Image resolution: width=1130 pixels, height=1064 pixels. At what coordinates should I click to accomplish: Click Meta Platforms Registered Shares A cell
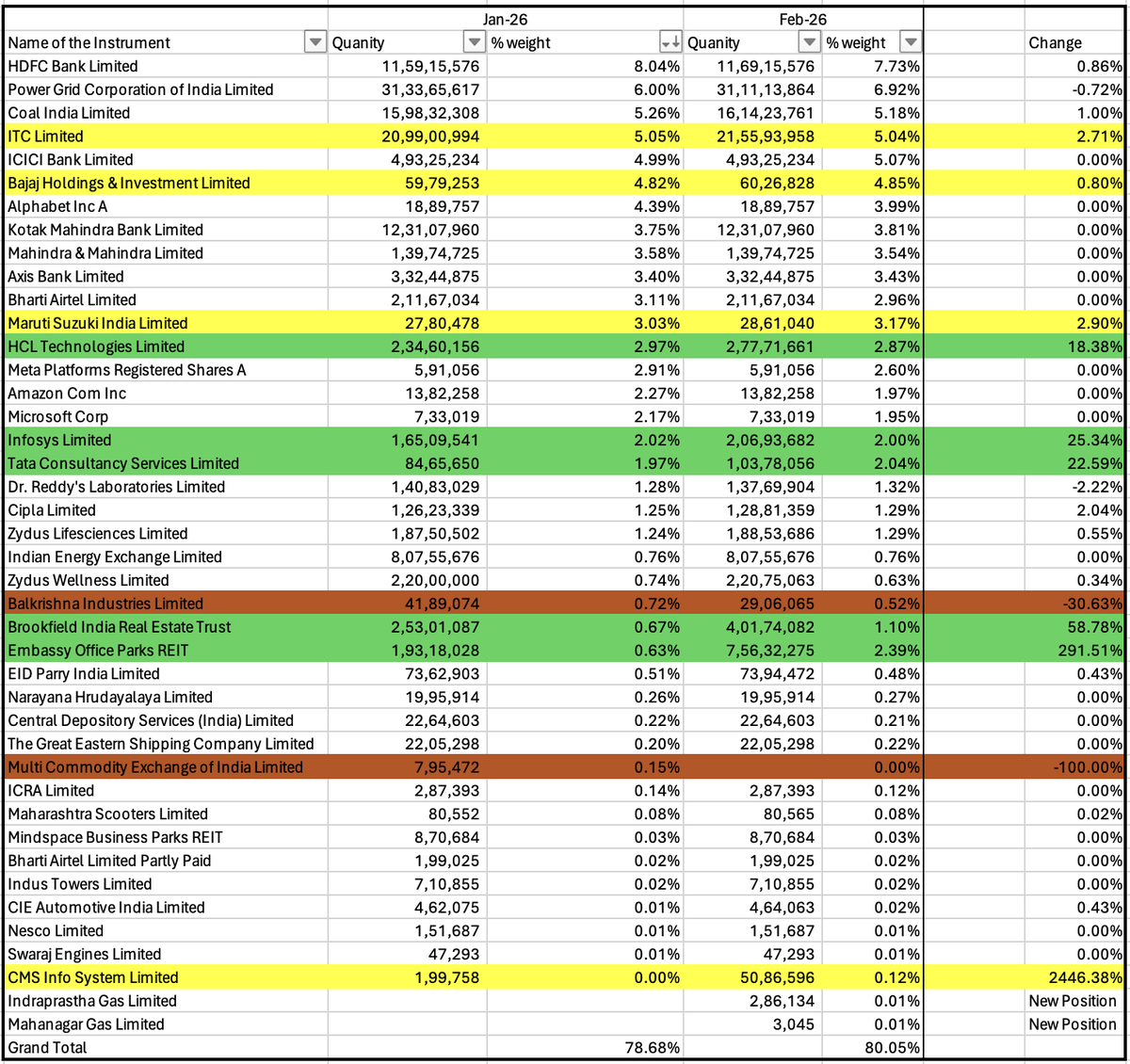point(166,370)
